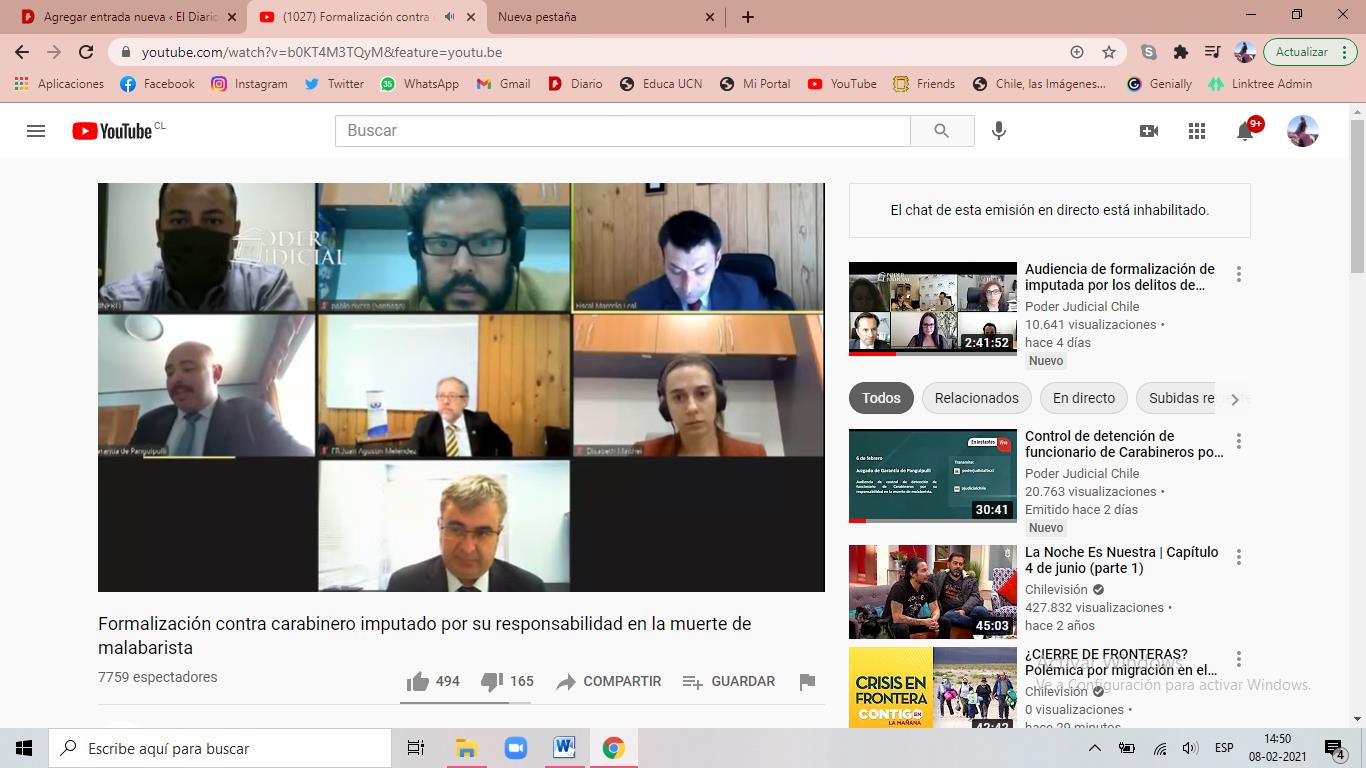Mute the tab via the speaker icon

click(x=449, y=17)
